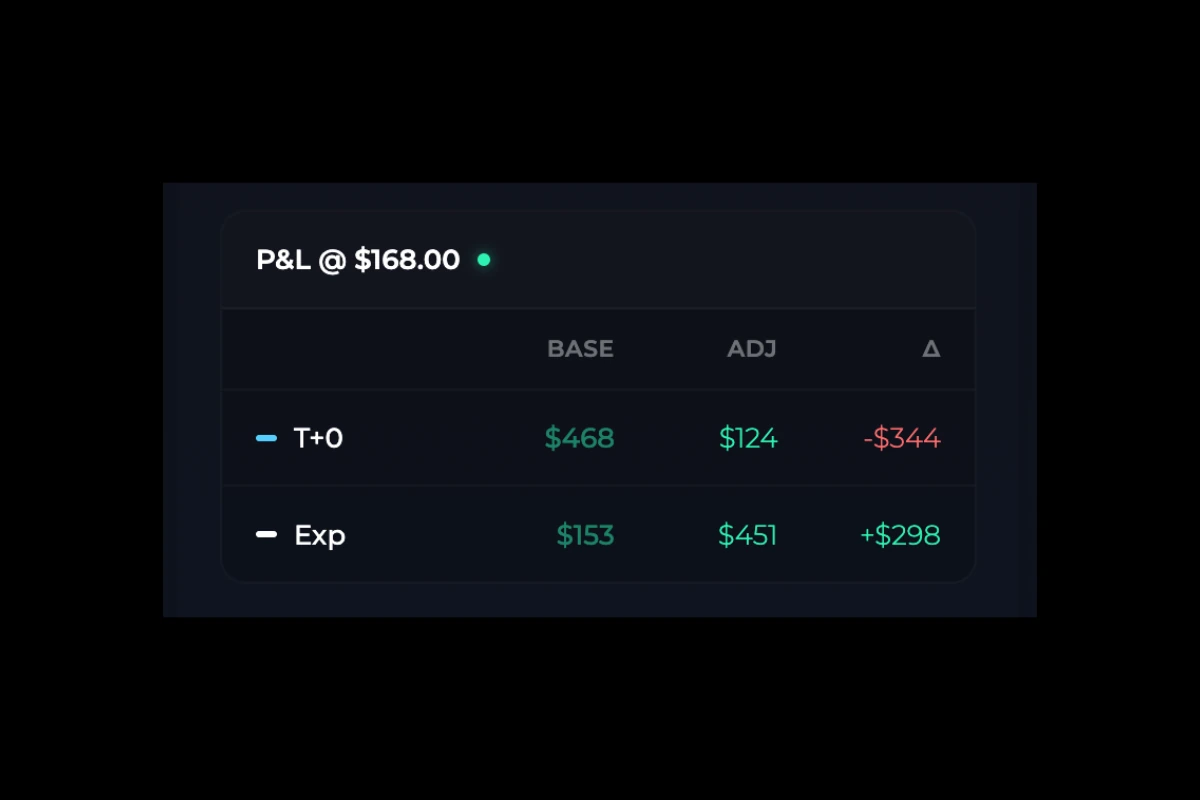Image resolution: width=1200 pixels, height=800 pixels.
Task: Click the $468 BASE value for T+0
Action: tap(580, 437)
